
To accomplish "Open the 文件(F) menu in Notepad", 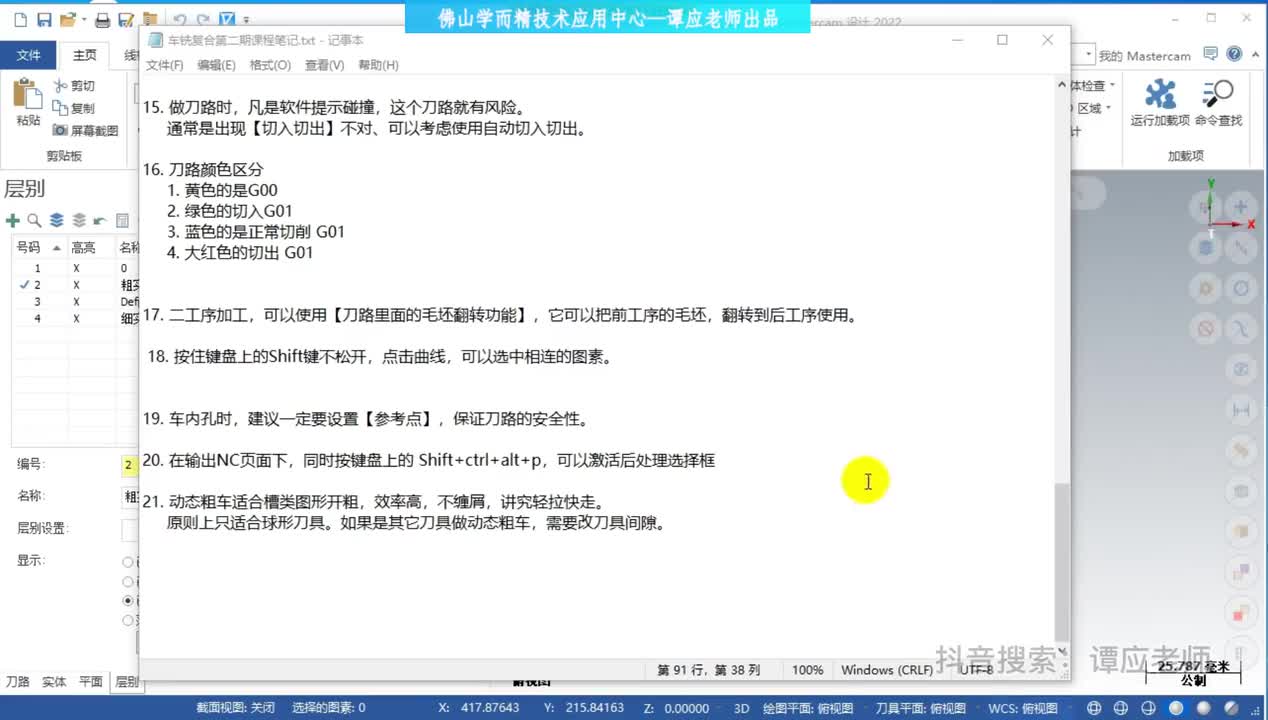I will pyautogui.click(x=165, y=65).
